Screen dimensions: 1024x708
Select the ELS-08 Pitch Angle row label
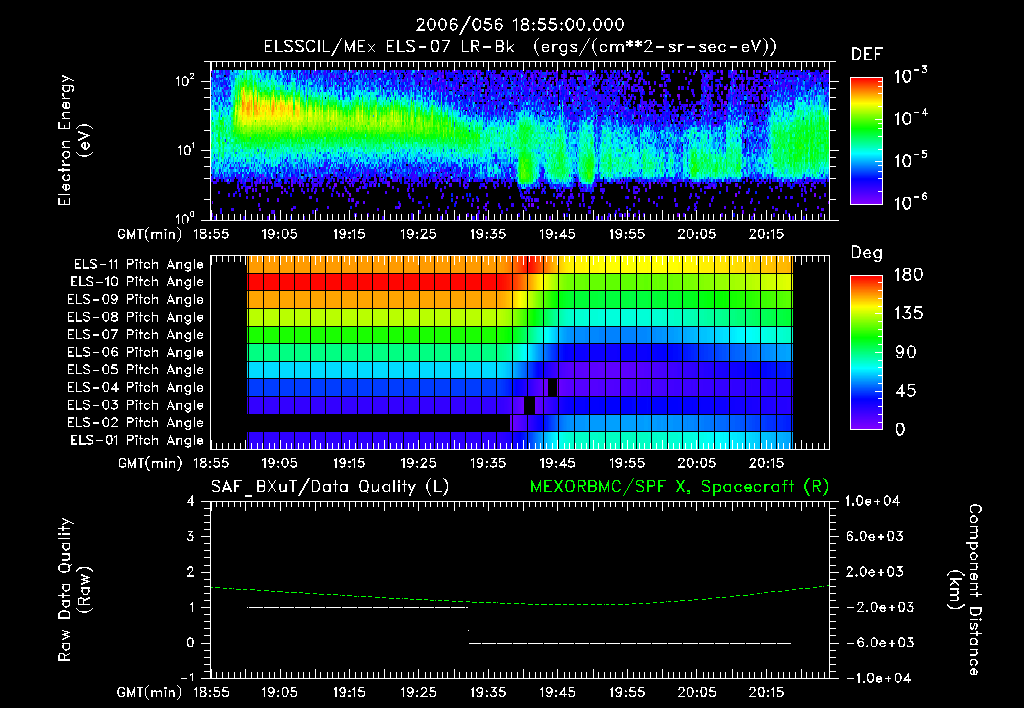click(x=136, y=317)
